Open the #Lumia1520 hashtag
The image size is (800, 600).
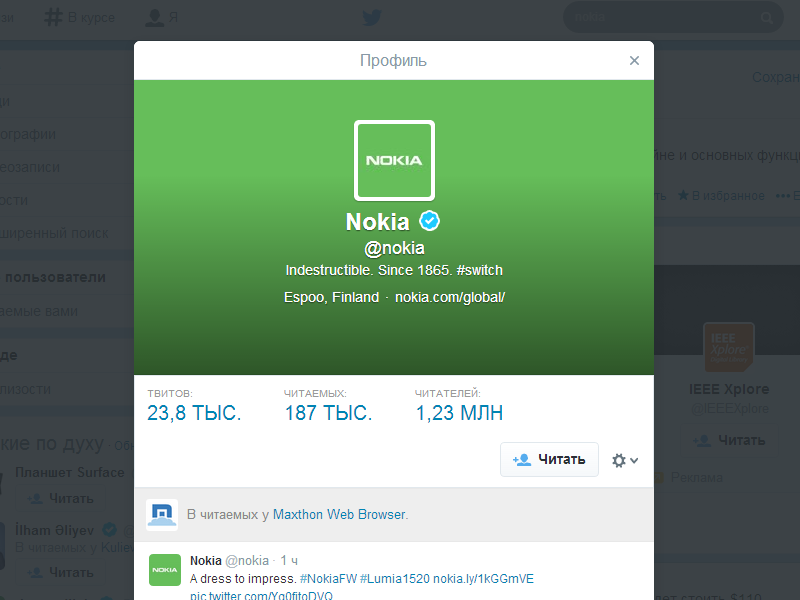(395, 579)
